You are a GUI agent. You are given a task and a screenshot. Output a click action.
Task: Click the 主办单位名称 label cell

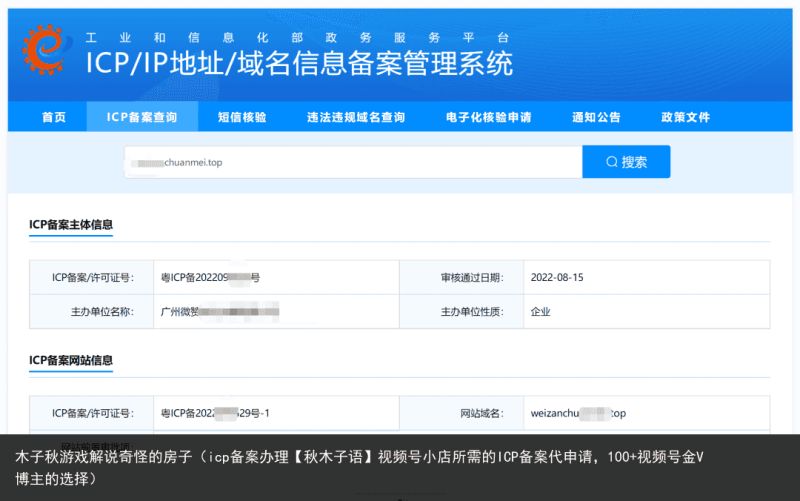[x=92, y=312]
